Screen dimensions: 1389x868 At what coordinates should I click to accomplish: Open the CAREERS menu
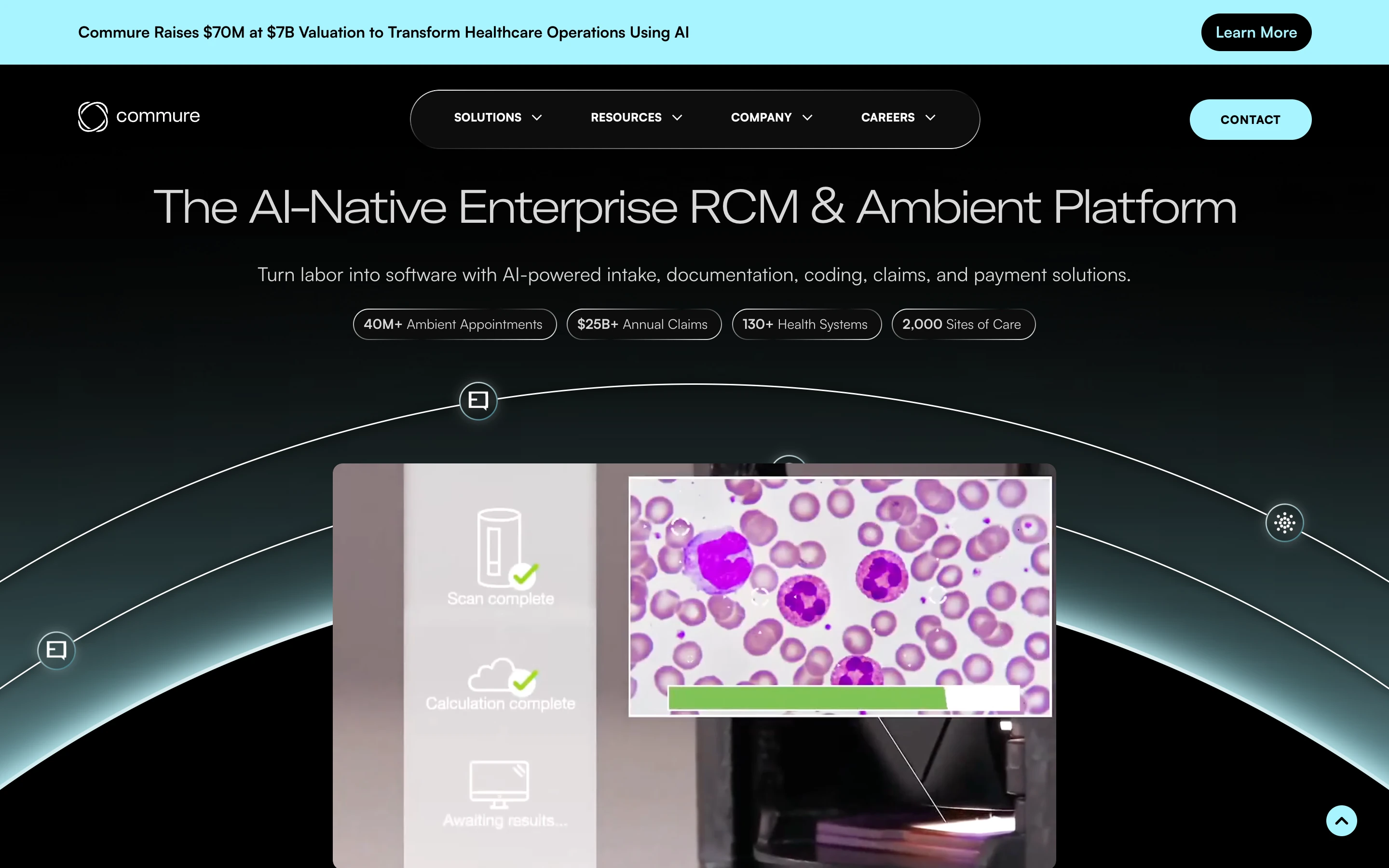[x=898, y=118]
